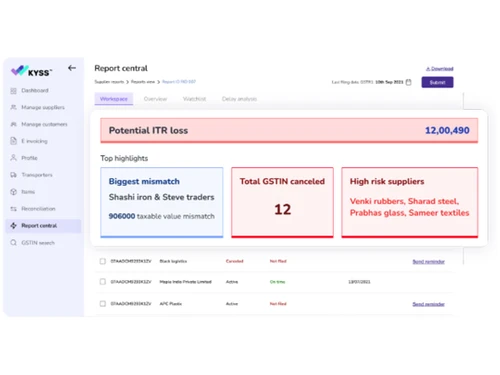The width and height of the screenshot is (500, 375).
Task: Open the High risk suppliers card
Action: click(x=410, y=202)
